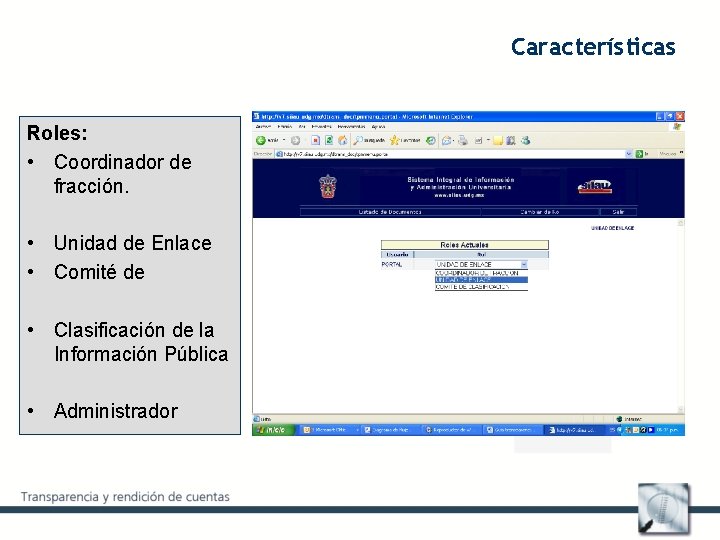
Task: Open the Herramientas menu
Action: point(351,126)
